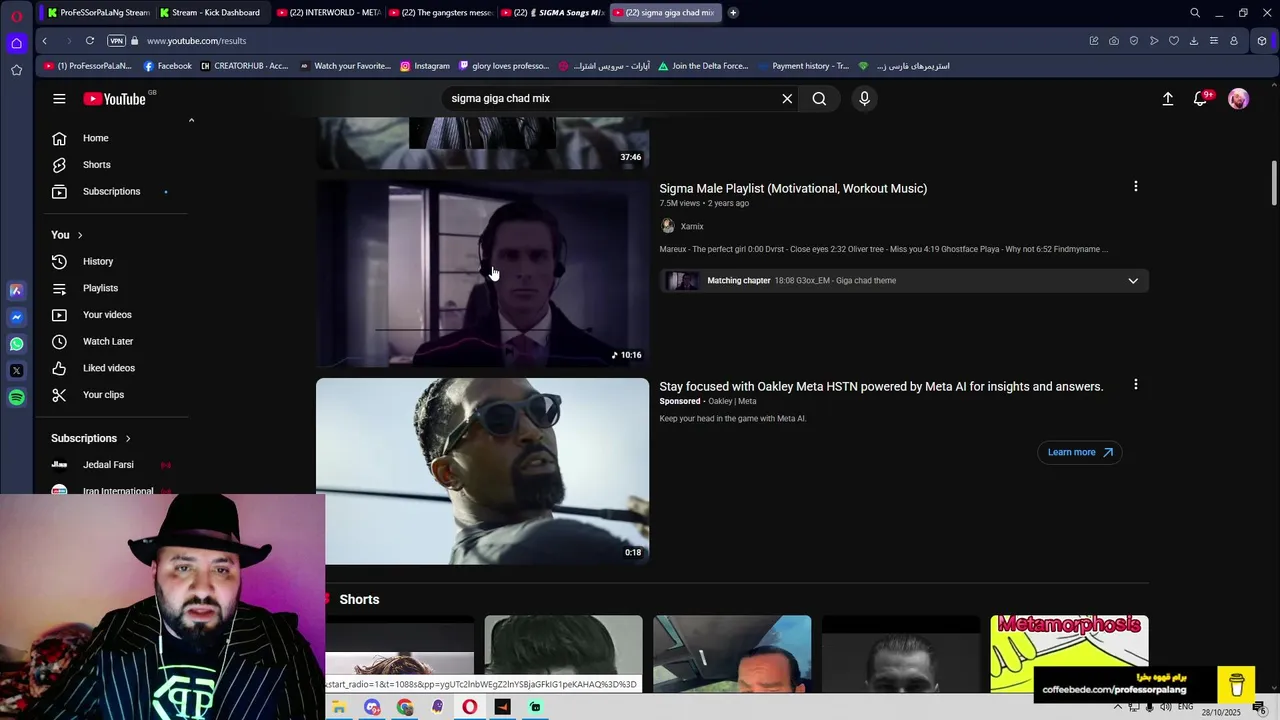This screenshot has width=1280, height=720.
Task: Open a new browser tab
Action: (733, 12)
